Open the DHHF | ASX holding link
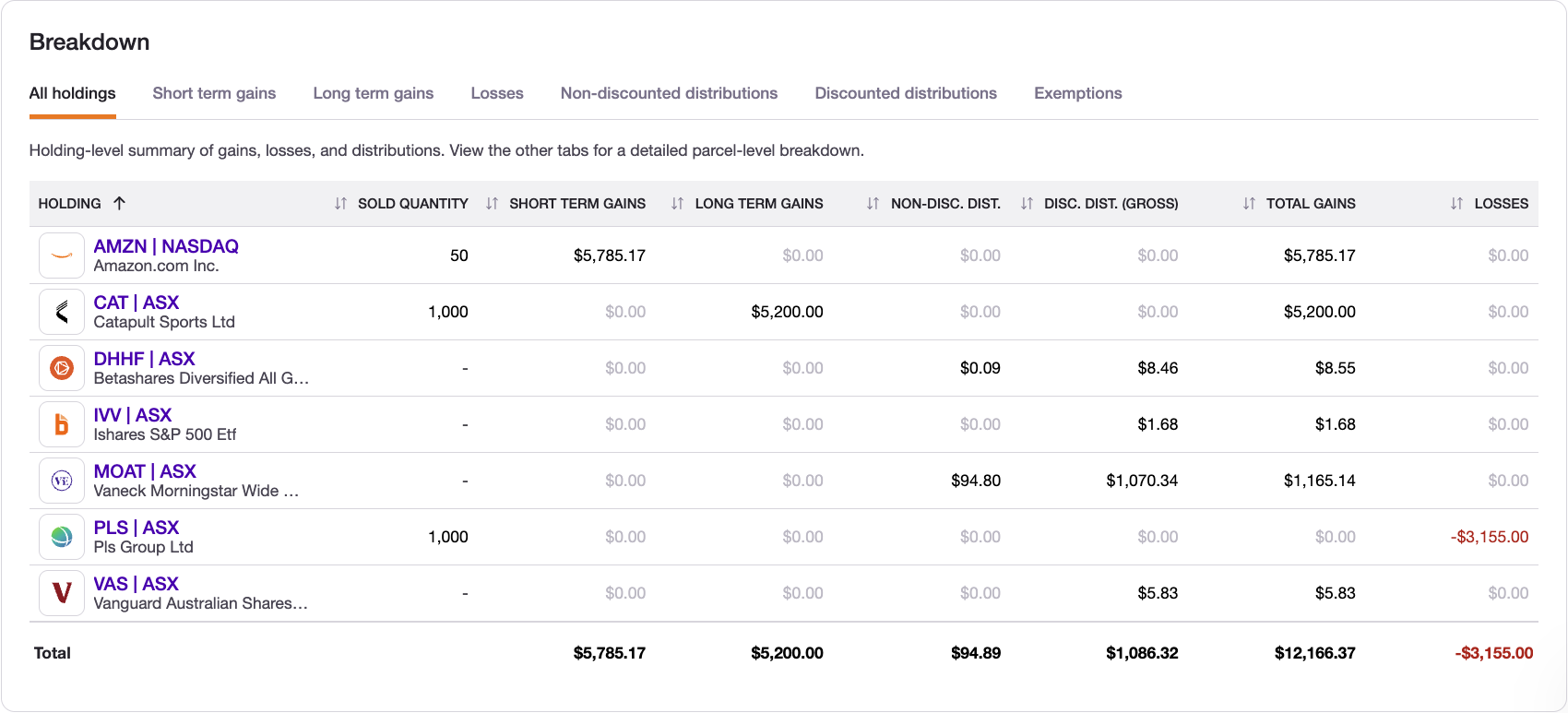The height and width of the screenshot is (713, 1568). 145,359
